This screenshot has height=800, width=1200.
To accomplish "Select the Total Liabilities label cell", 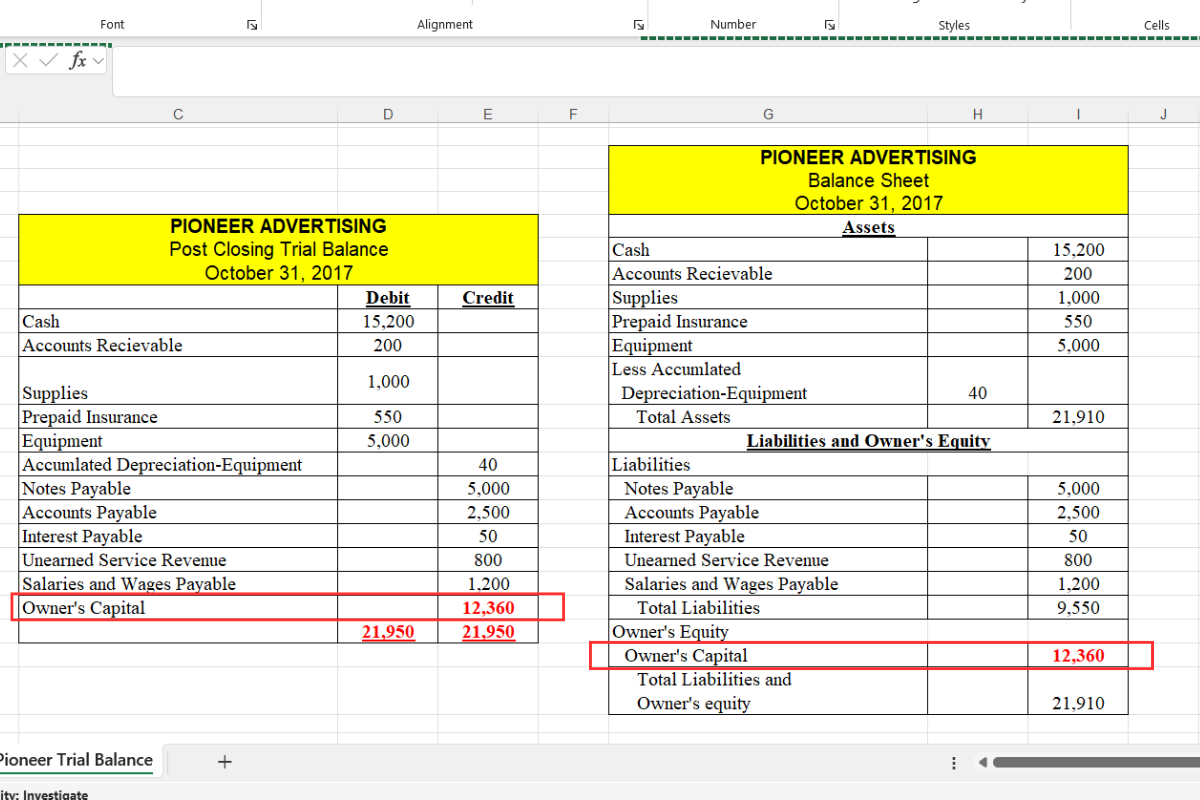I will 768,608.
